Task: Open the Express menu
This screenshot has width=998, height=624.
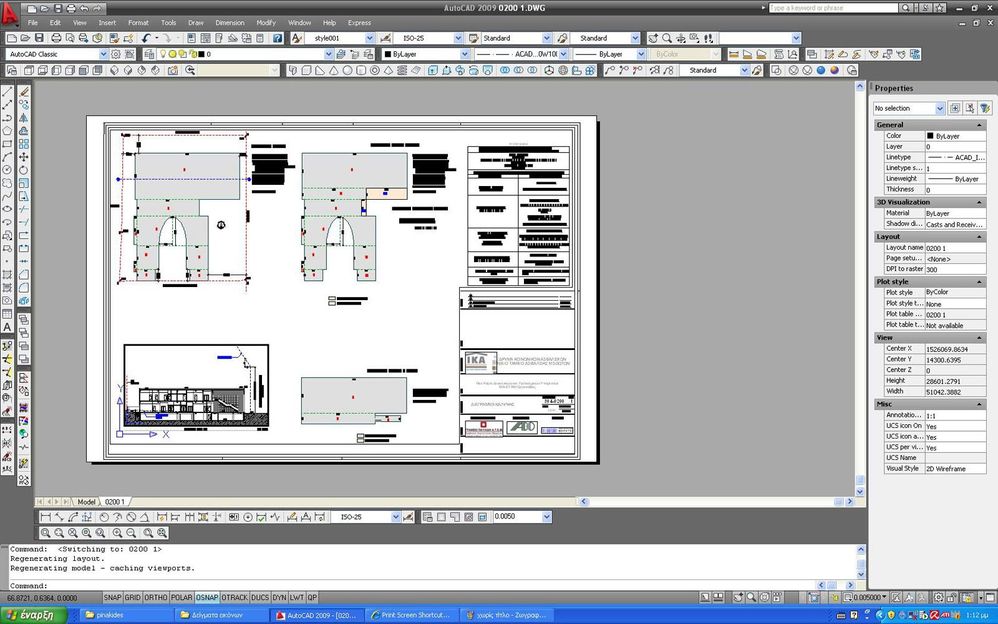Action: tap(359, 22)
